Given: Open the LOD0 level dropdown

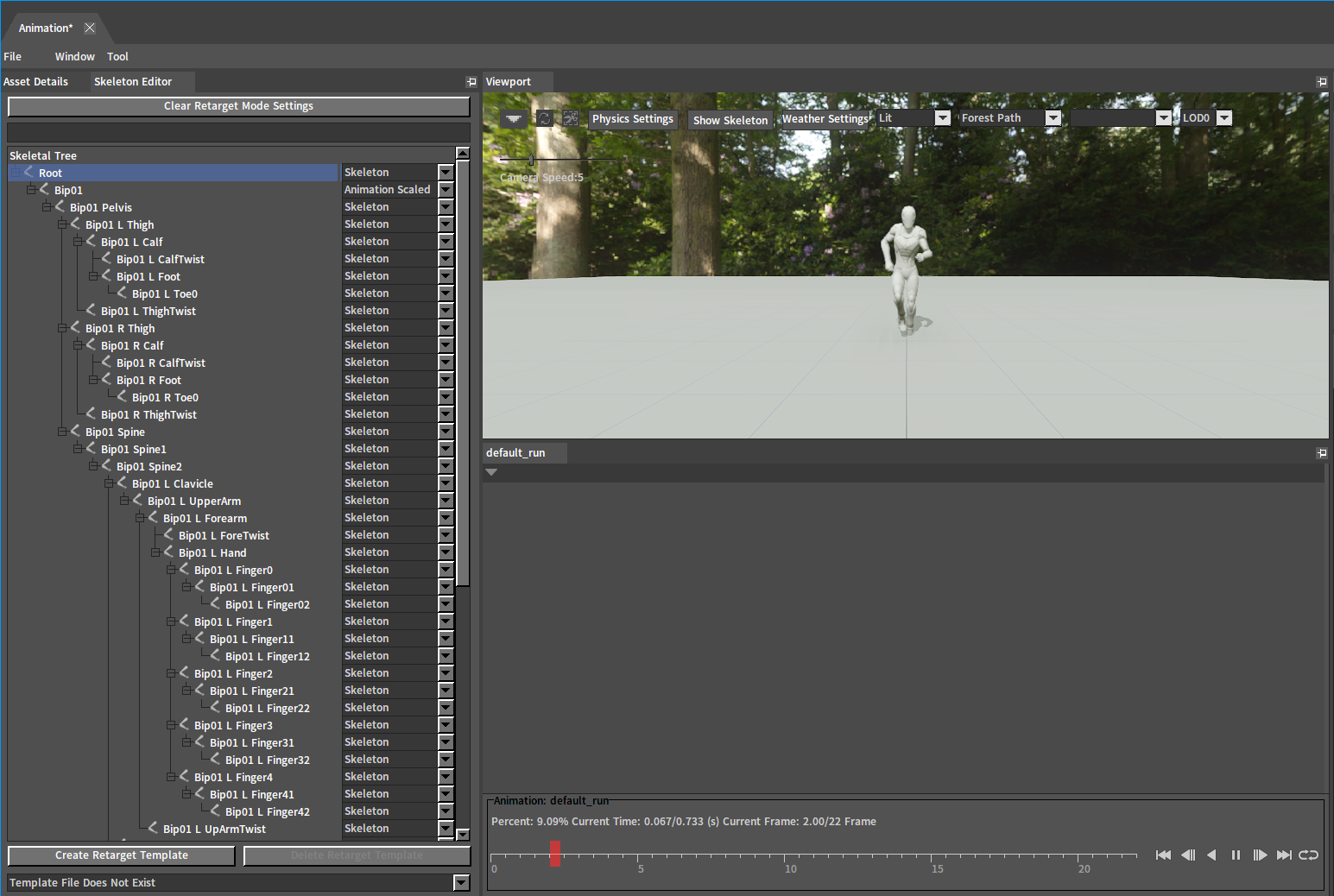Looking at the screenshot, I should tap(1224, 118).
